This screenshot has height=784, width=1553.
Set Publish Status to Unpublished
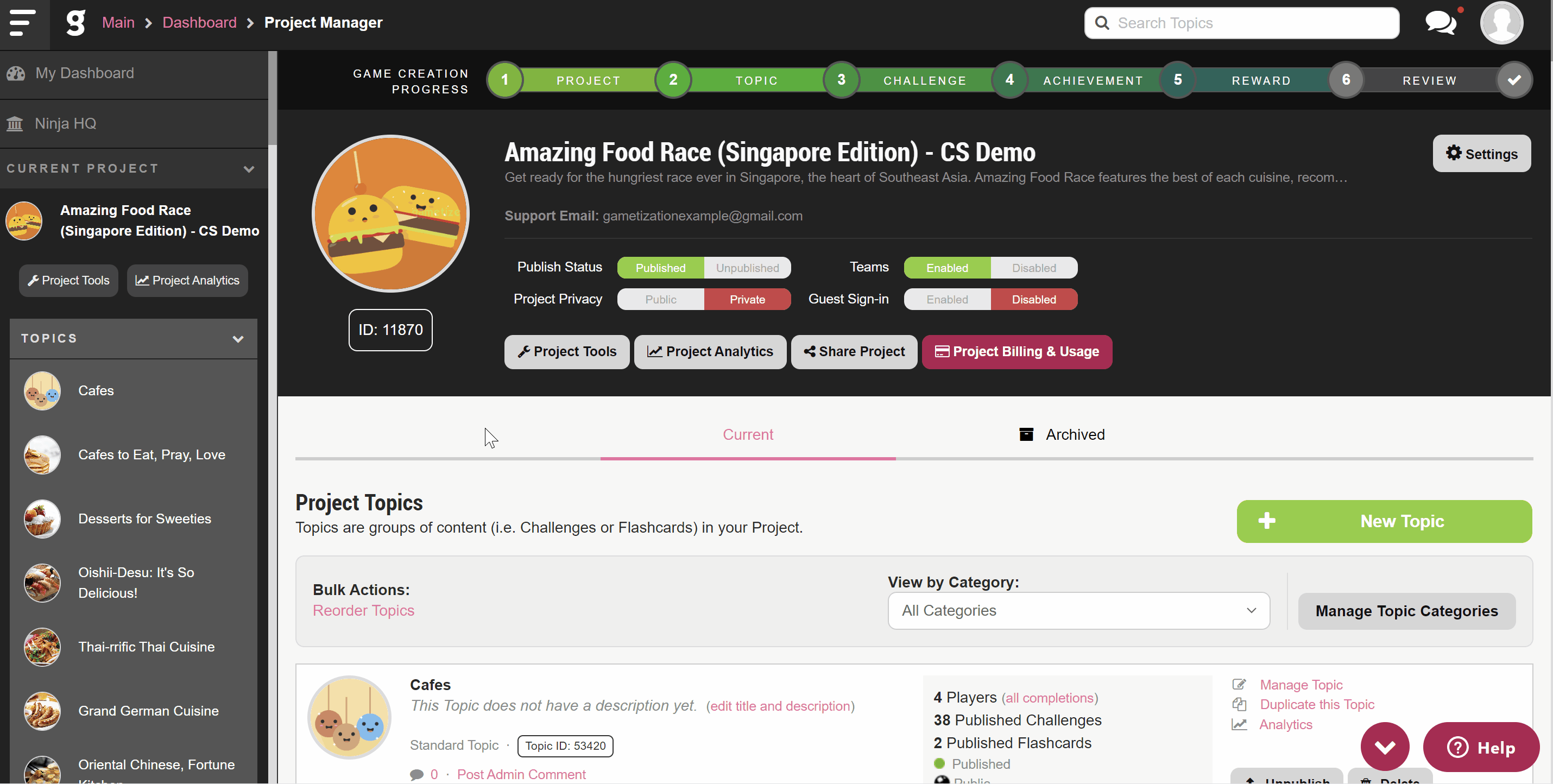[748, 268]
